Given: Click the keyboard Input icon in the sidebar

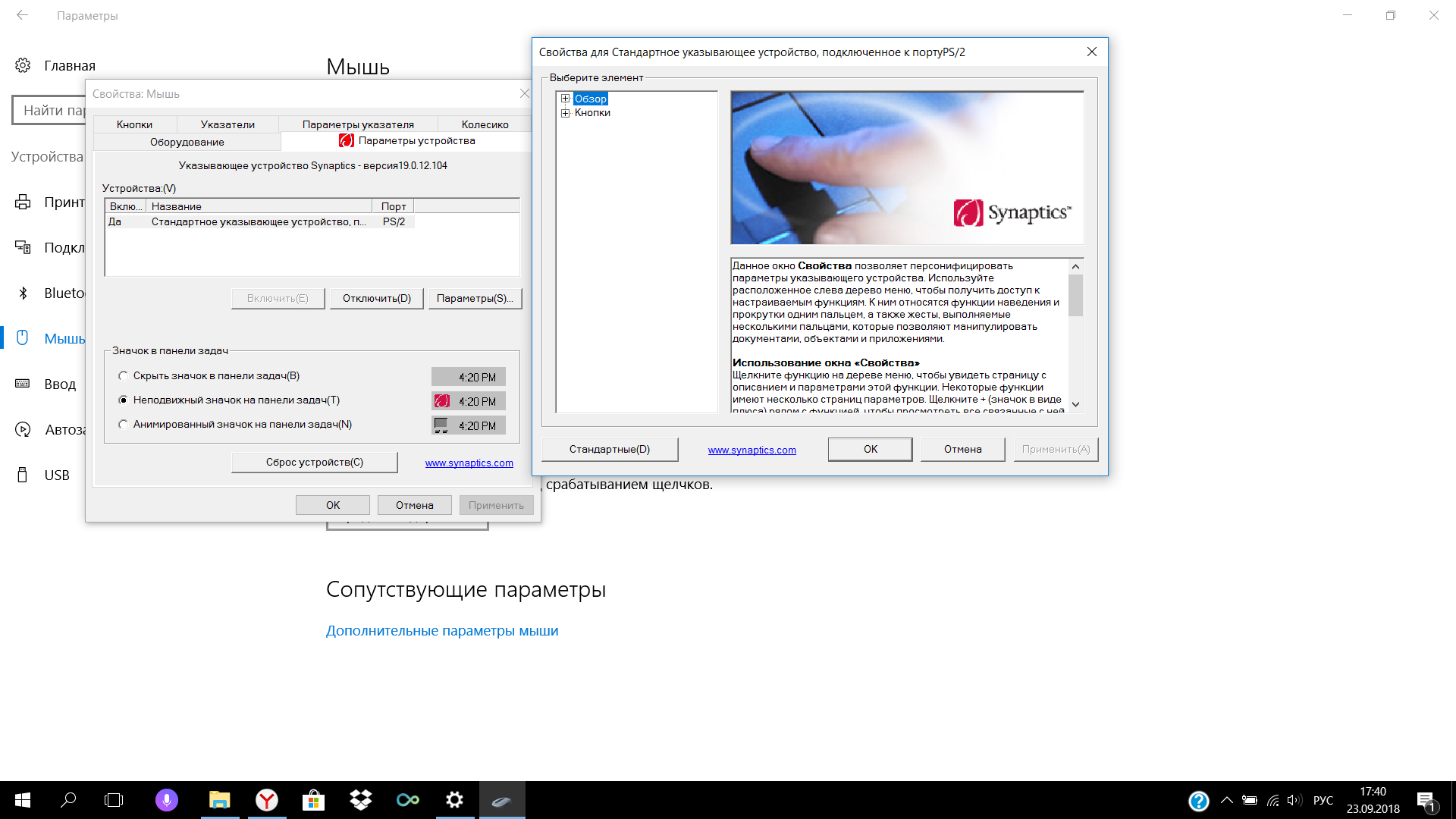Looking at the screenshot, I should (23, 384).
